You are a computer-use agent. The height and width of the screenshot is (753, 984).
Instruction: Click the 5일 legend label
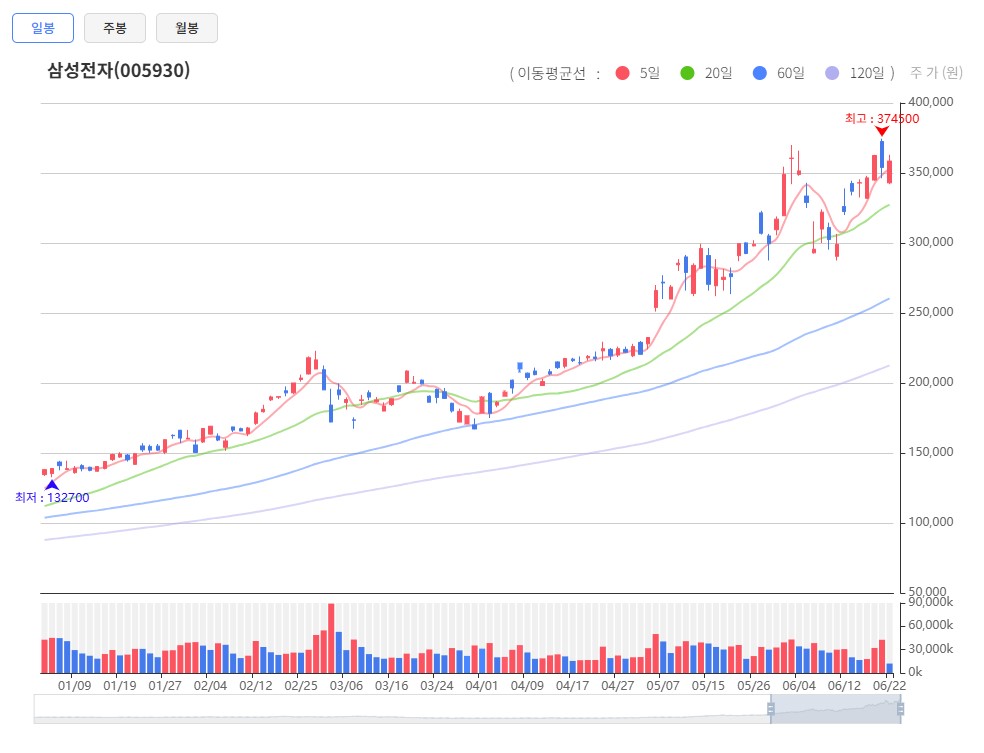tap(650, 73)
